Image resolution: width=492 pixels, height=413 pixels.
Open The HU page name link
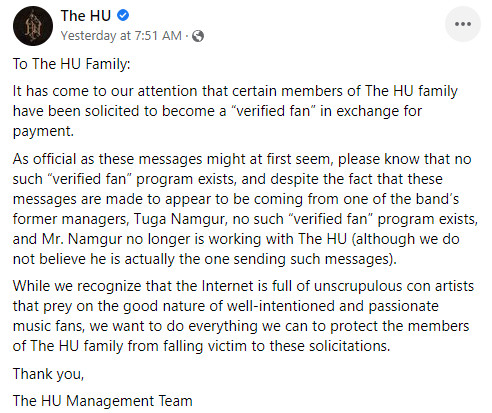coord(86,16)
